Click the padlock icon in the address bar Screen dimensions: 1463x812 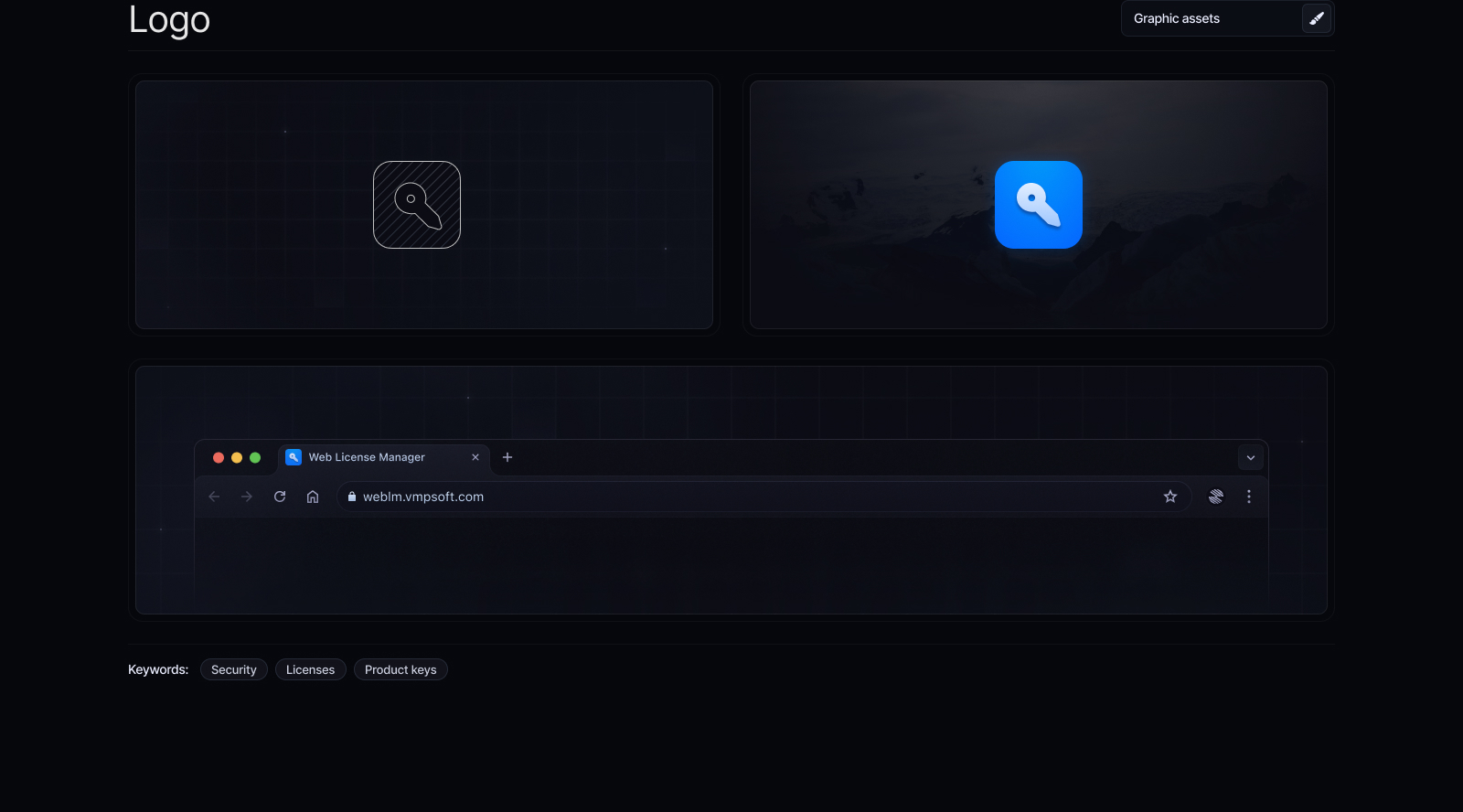pos(351,497)
